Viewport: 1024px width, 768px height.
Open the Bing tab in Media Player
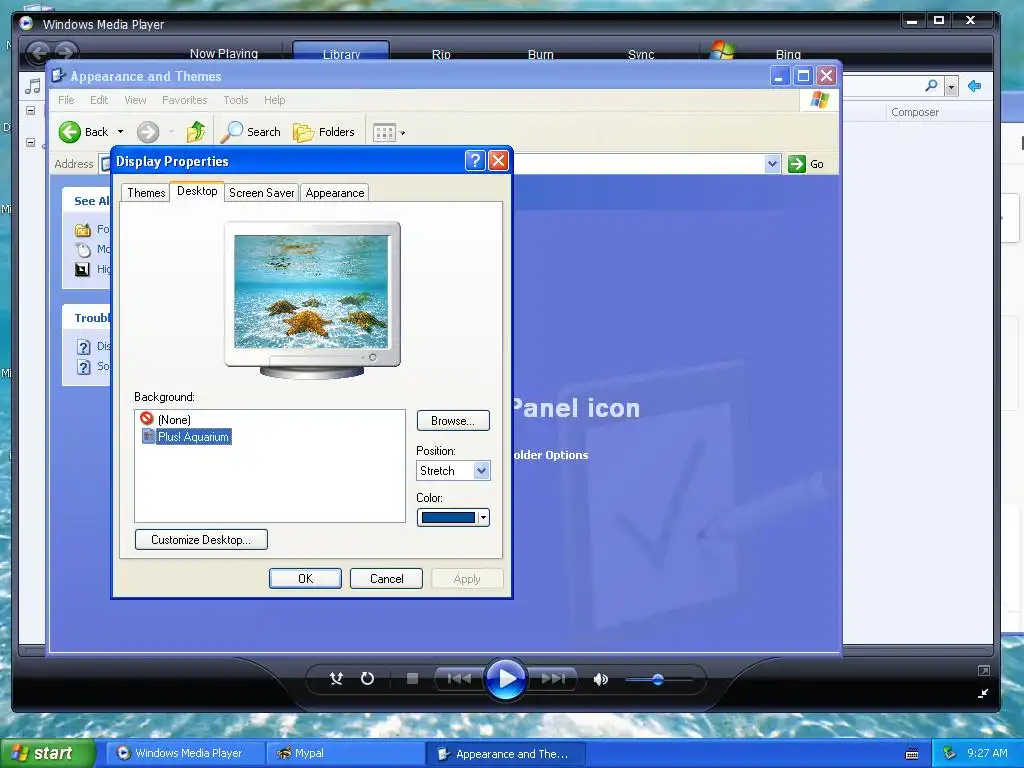click(788, 54)
